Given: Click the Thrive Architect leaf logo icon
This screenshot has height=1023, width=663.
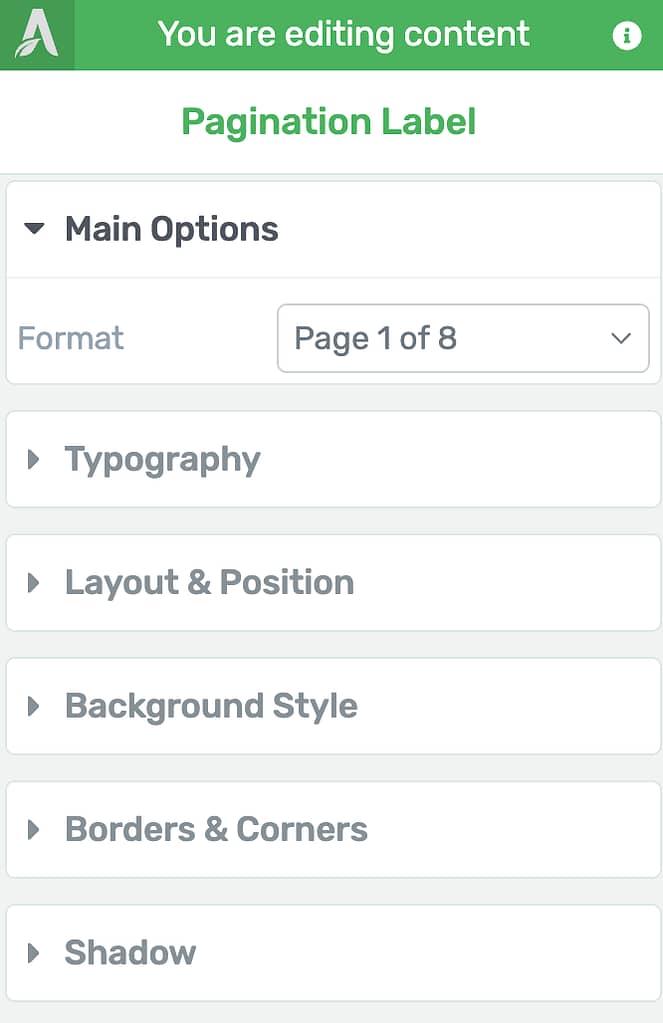Looking at the screenshot, I should pos(37,34).
